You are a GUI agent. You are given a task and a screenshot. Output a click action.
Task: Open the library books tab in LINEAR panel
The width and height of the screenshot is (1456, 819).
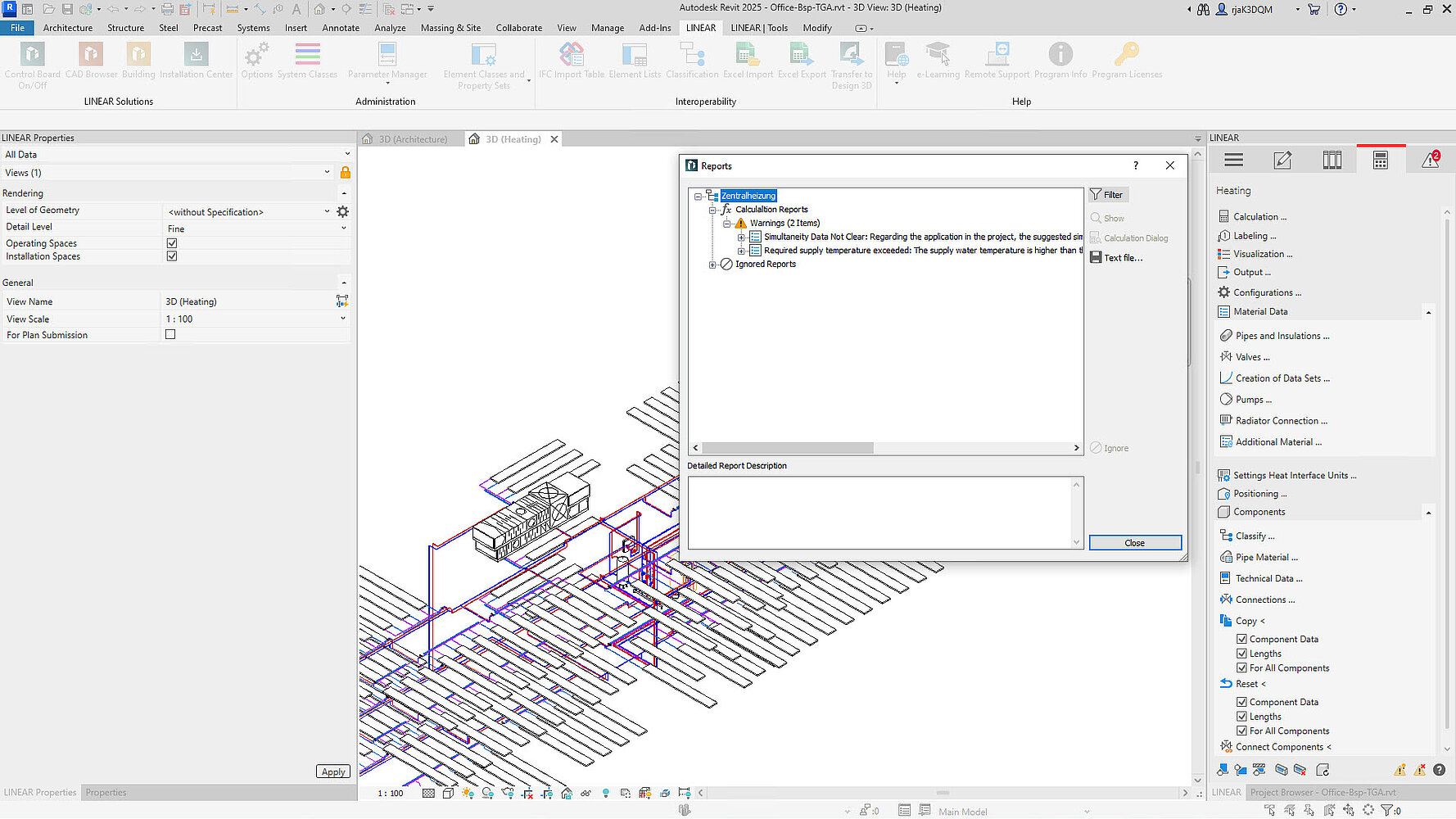click(1332, 161)
